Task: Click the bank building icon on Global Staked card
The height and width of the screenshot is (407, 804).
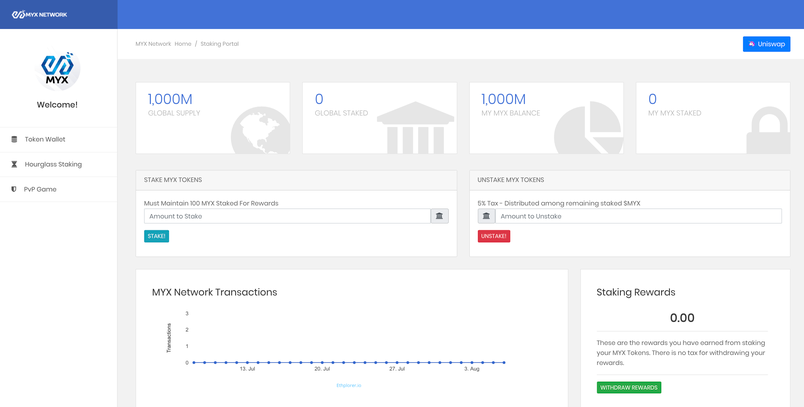Action: point(415,128)
